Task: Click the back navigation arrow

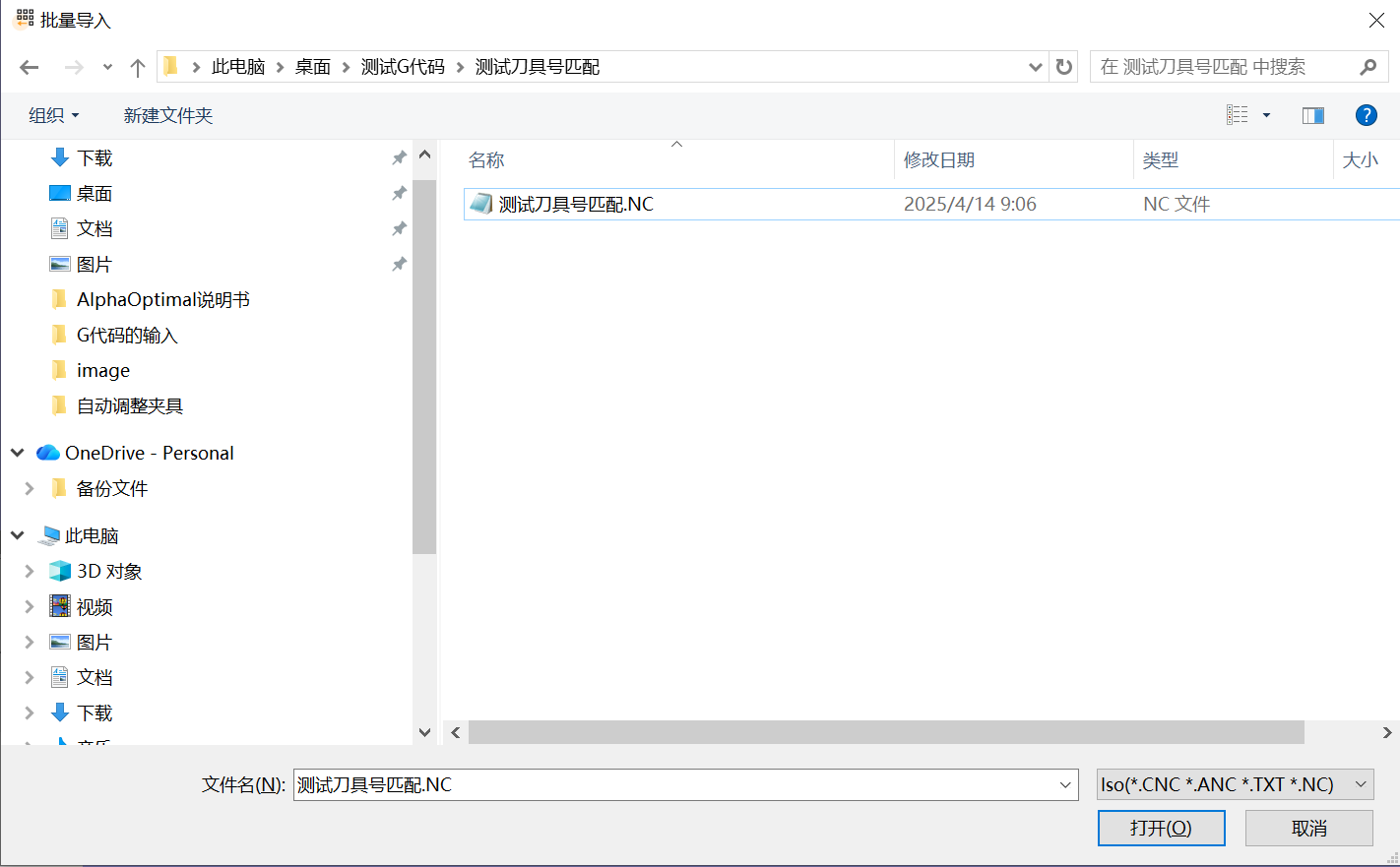Action: click(x=29, y=66)
